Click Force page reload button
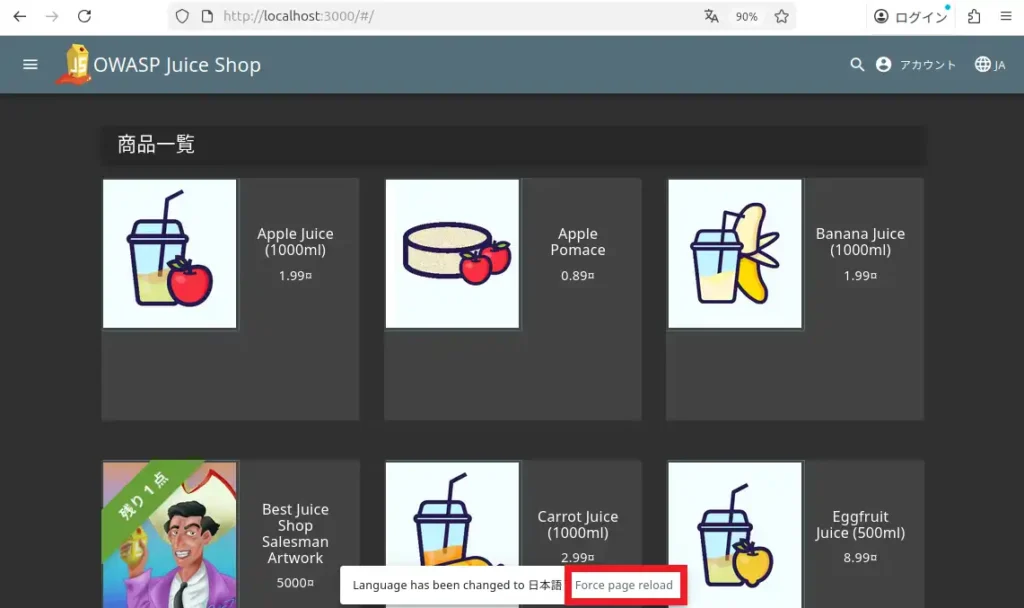 (x=624, y=585)
